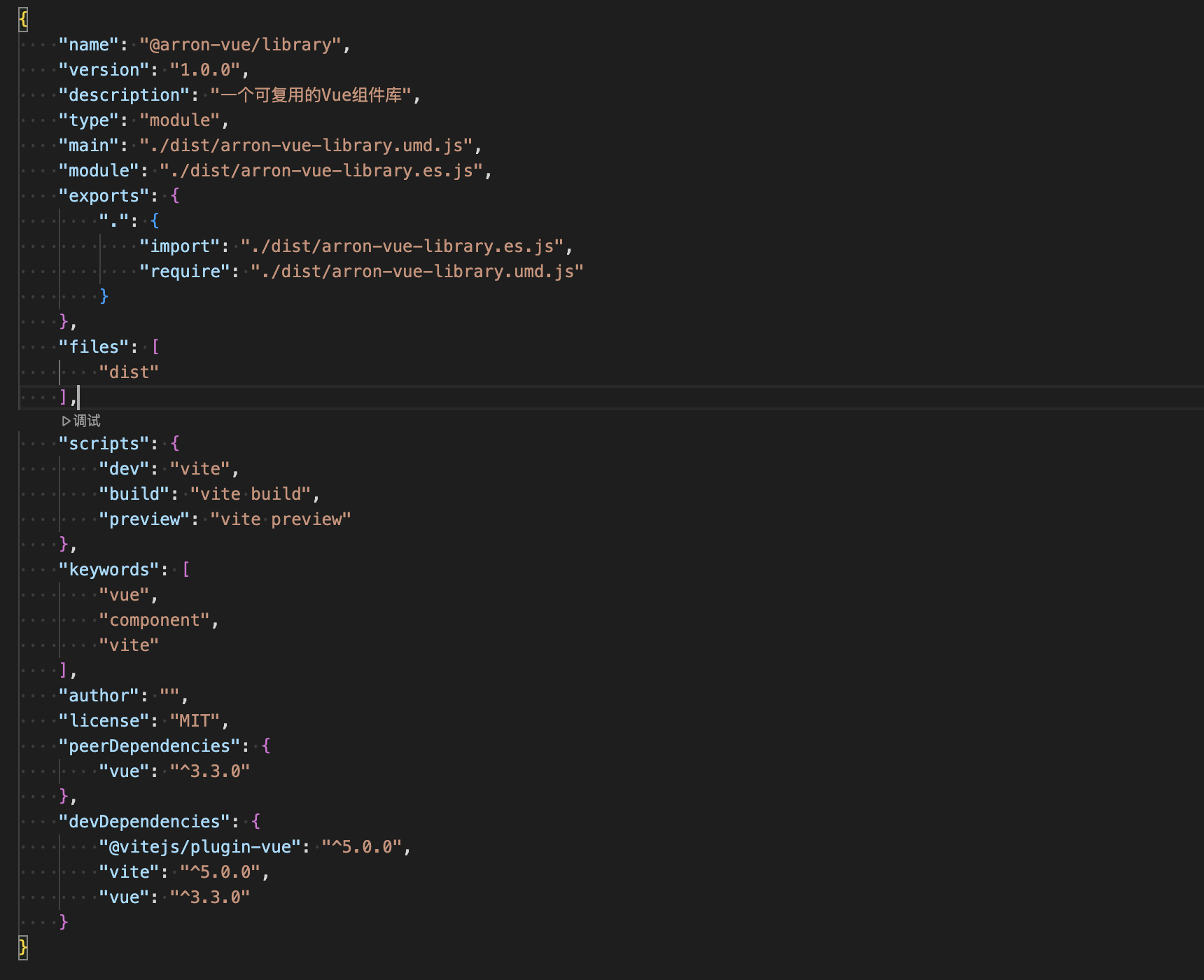Place cursor on the "1.0.0" version value

tap(206, 70)
